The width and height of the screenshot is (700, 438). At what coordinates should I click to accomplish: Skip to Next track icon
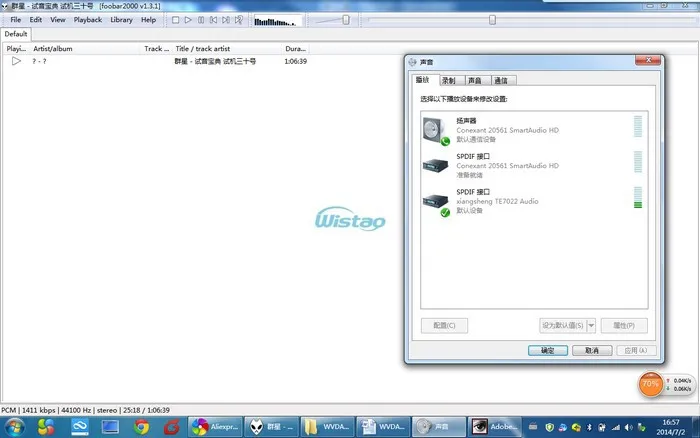(226, 20)
